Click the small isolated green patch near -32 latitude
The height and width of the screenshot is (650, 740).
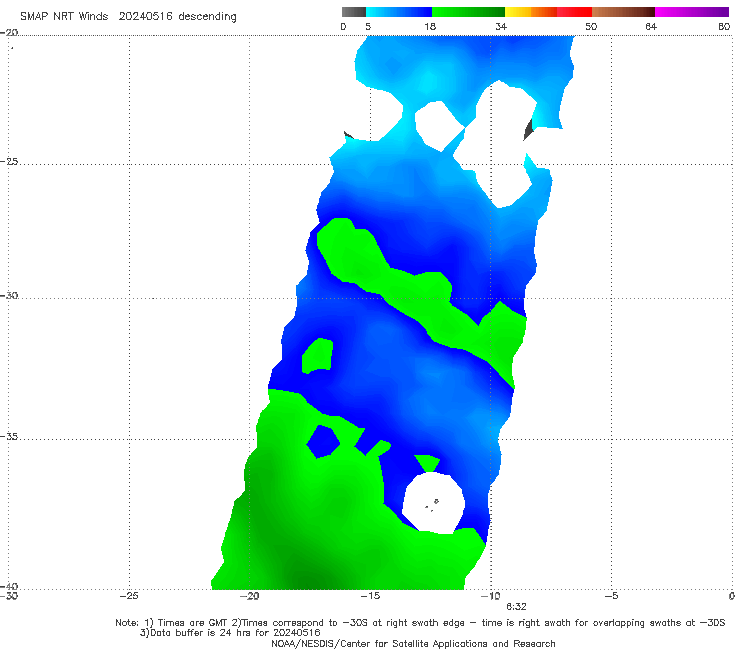318,355
